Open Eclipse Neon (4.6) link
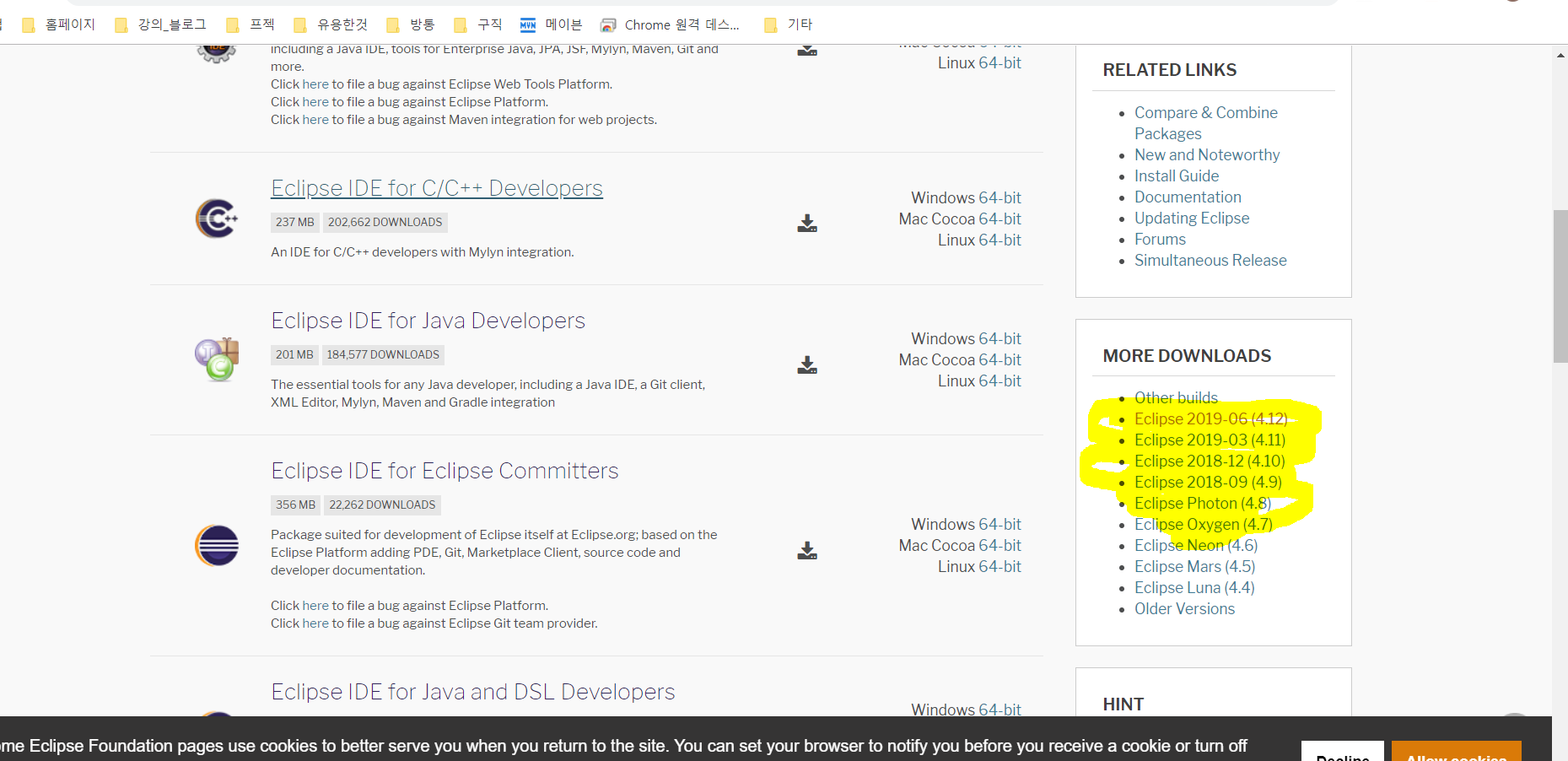The width and height of the screenshot is (1568, 761). (x=1196, y=545)
